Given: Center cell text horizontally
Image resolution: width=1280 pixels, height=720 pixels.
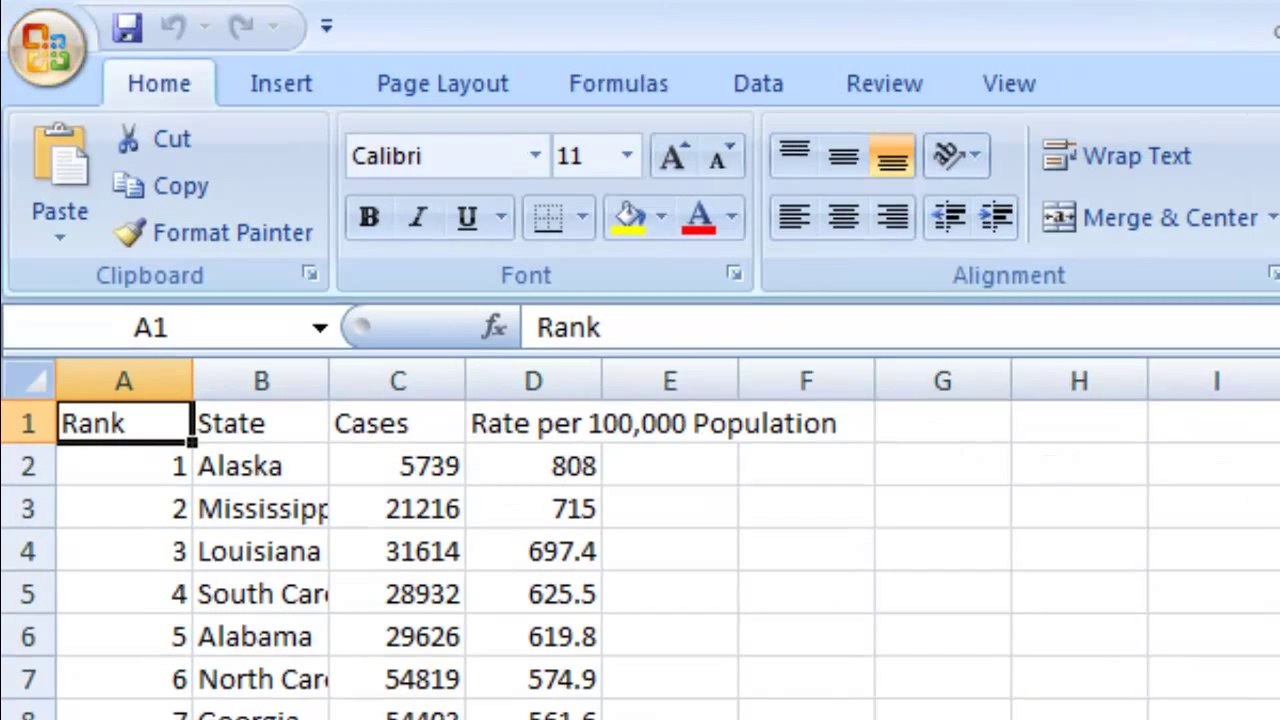Looking at the screenshot, I should click(843, 217).
